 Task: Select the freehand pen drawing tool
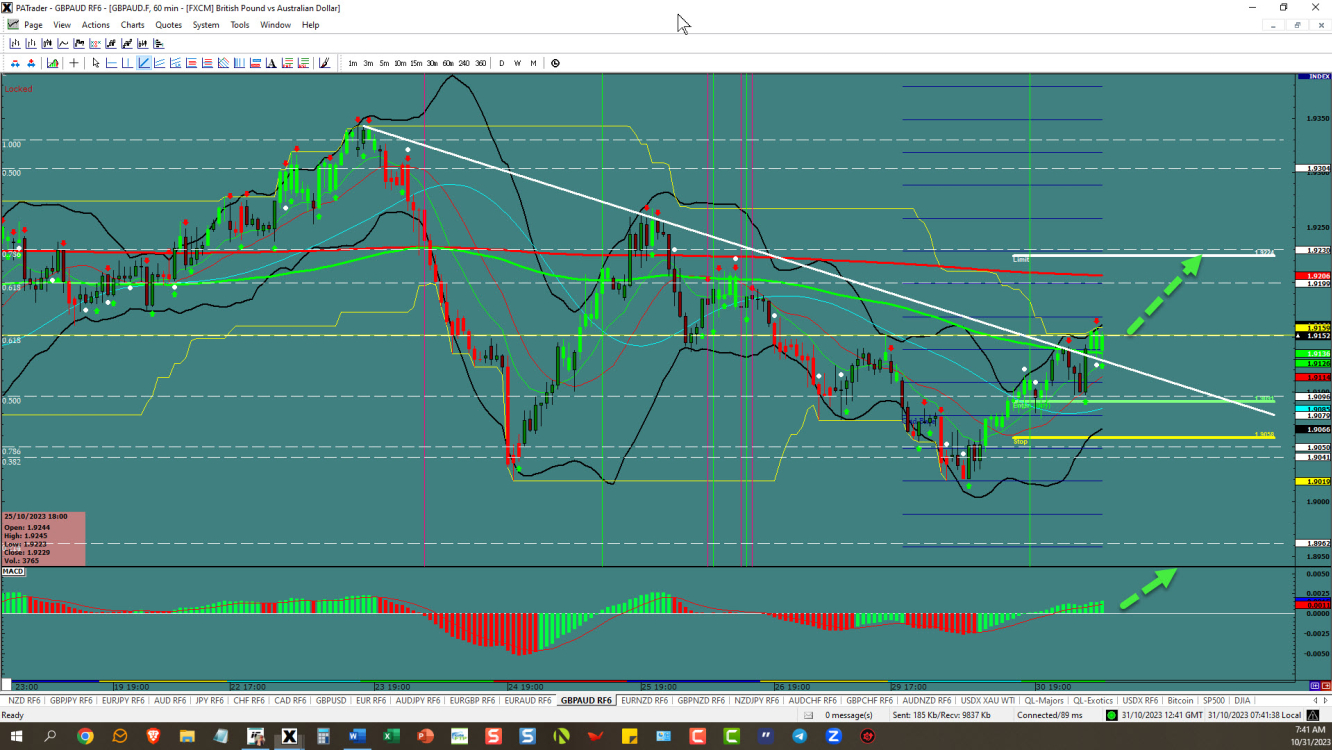(x=324, y=63)
